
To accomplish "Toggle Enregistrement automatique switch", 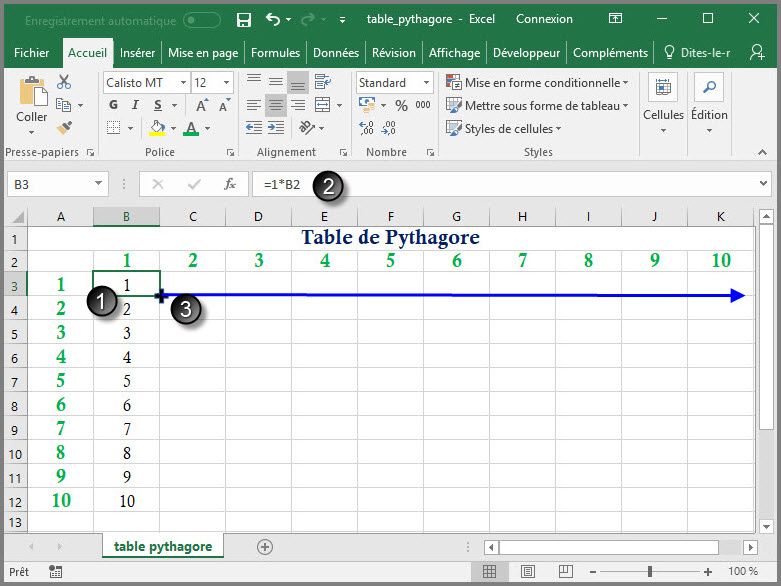I will tap(202, 20).
